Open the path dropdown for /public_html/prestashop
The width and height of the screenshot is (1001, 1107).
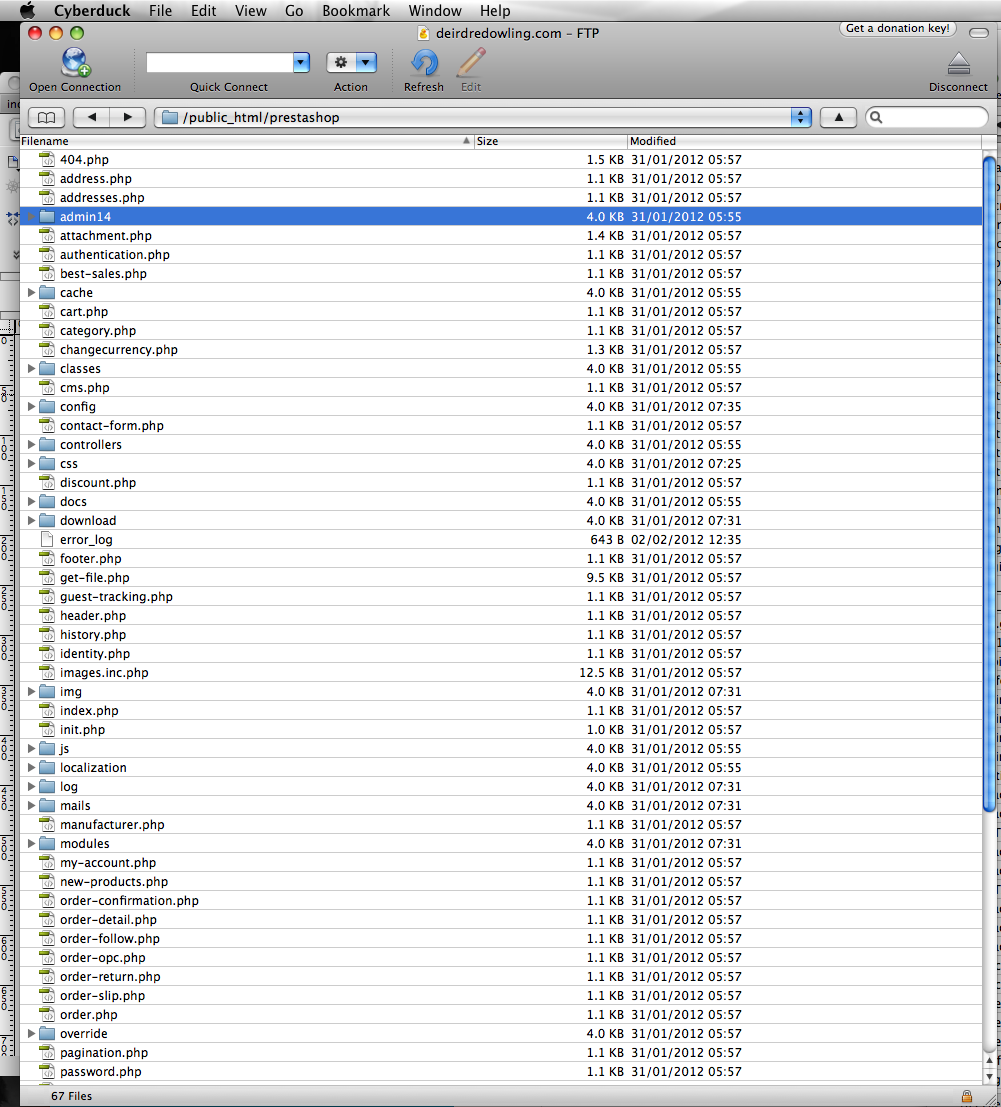click(801, 117)
